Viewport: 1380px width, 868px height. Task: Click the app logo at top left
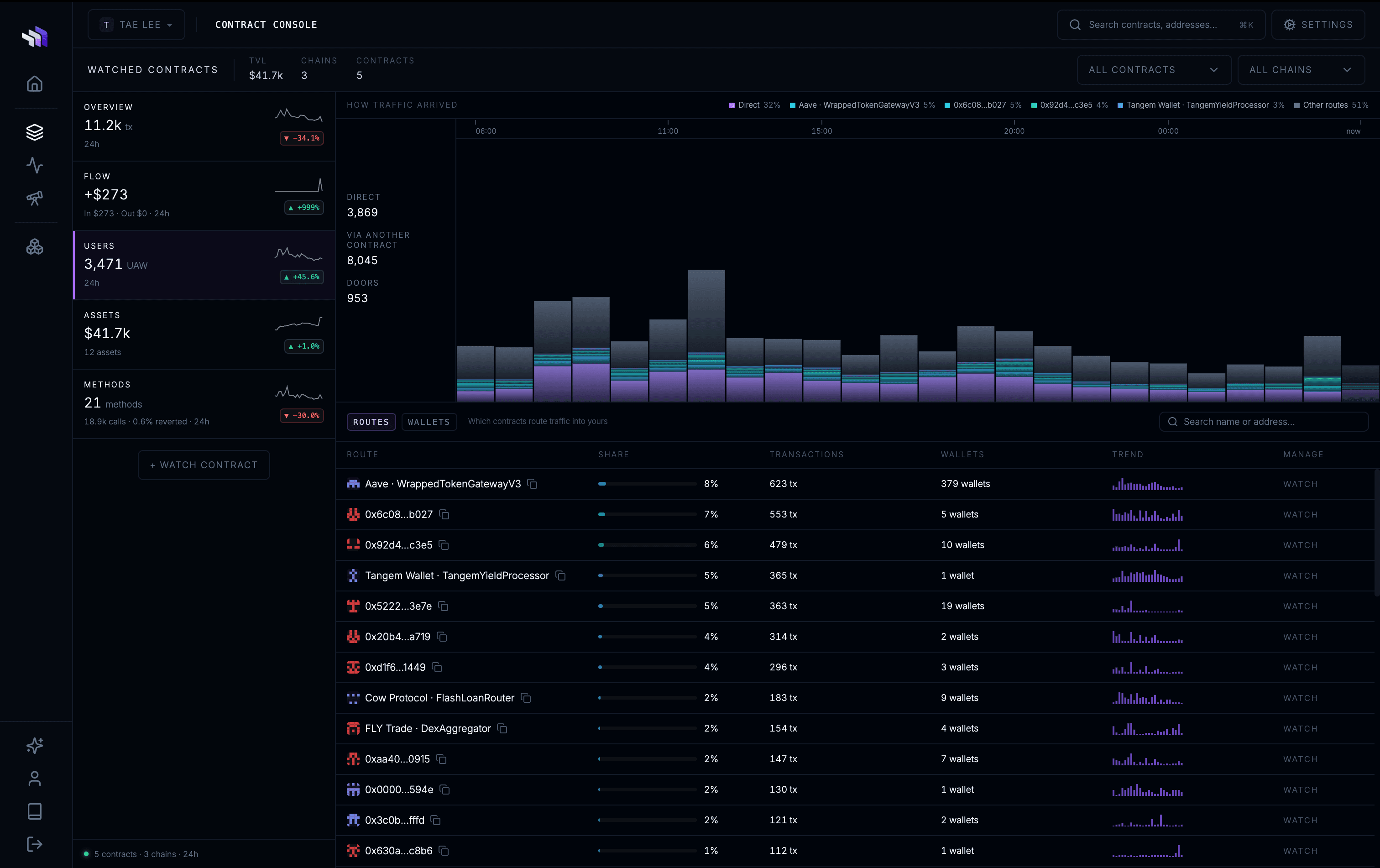coord(34,37)
